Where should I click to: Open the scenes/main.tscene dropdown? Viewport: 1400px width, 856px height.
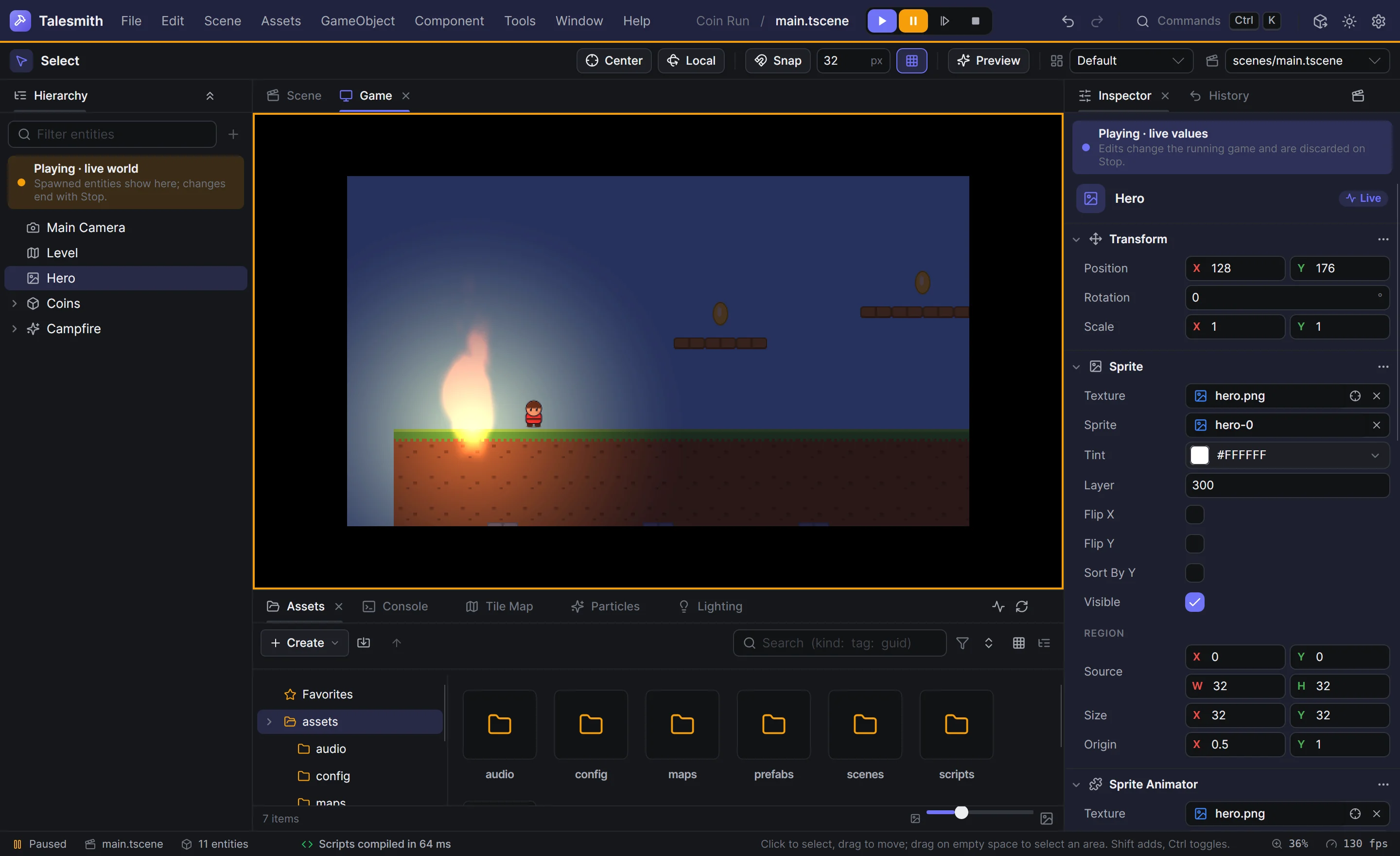(1307, 61)
